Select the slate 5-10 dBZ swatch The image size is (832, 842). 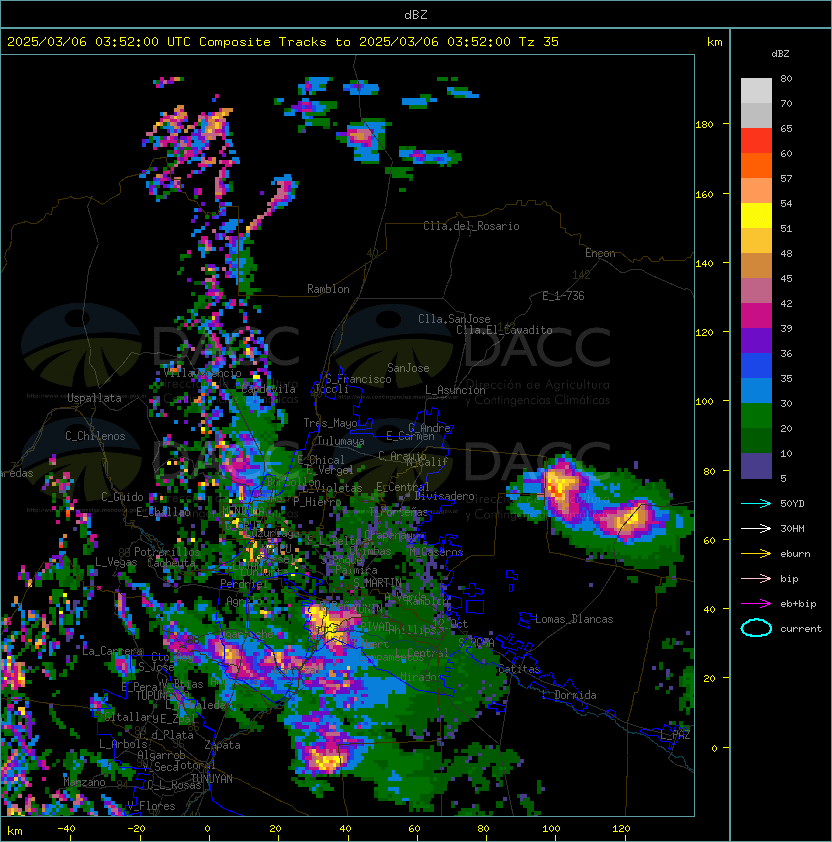click(756, 466)
